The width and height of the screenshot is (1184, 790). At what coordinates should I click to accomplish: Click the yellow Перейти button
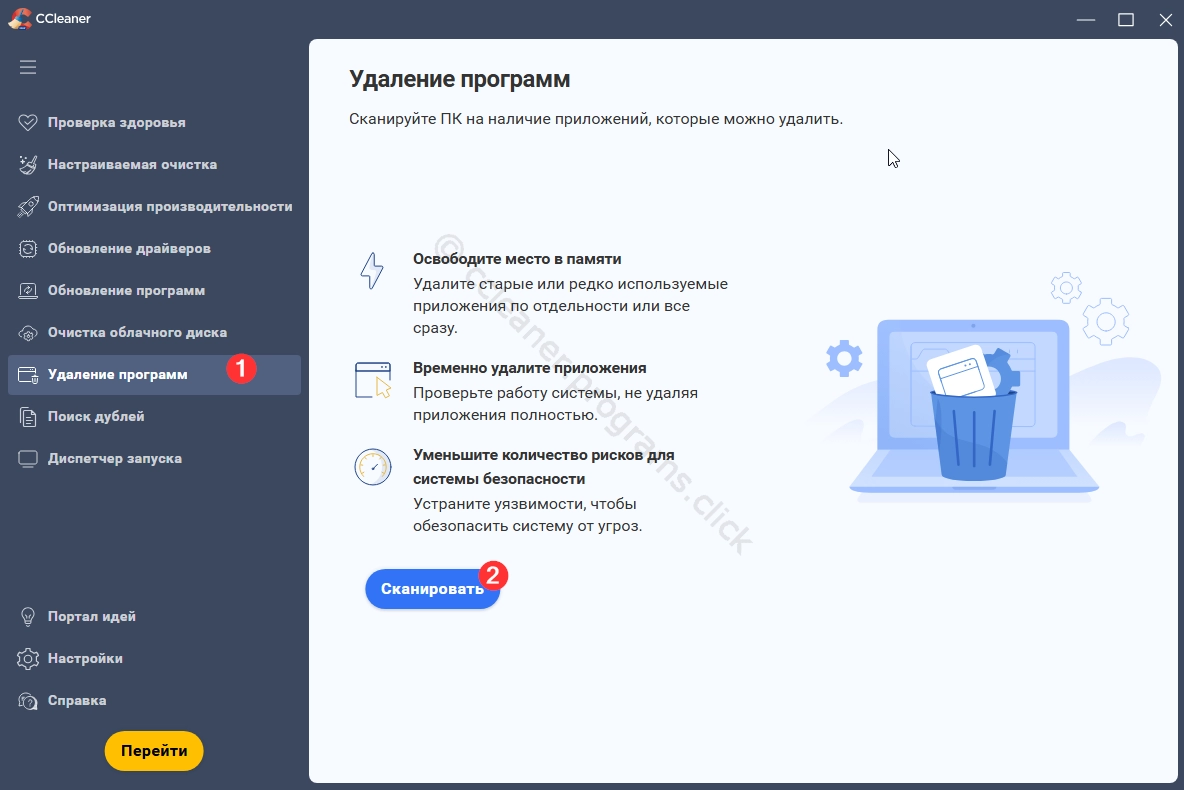[x=154, y=751]
